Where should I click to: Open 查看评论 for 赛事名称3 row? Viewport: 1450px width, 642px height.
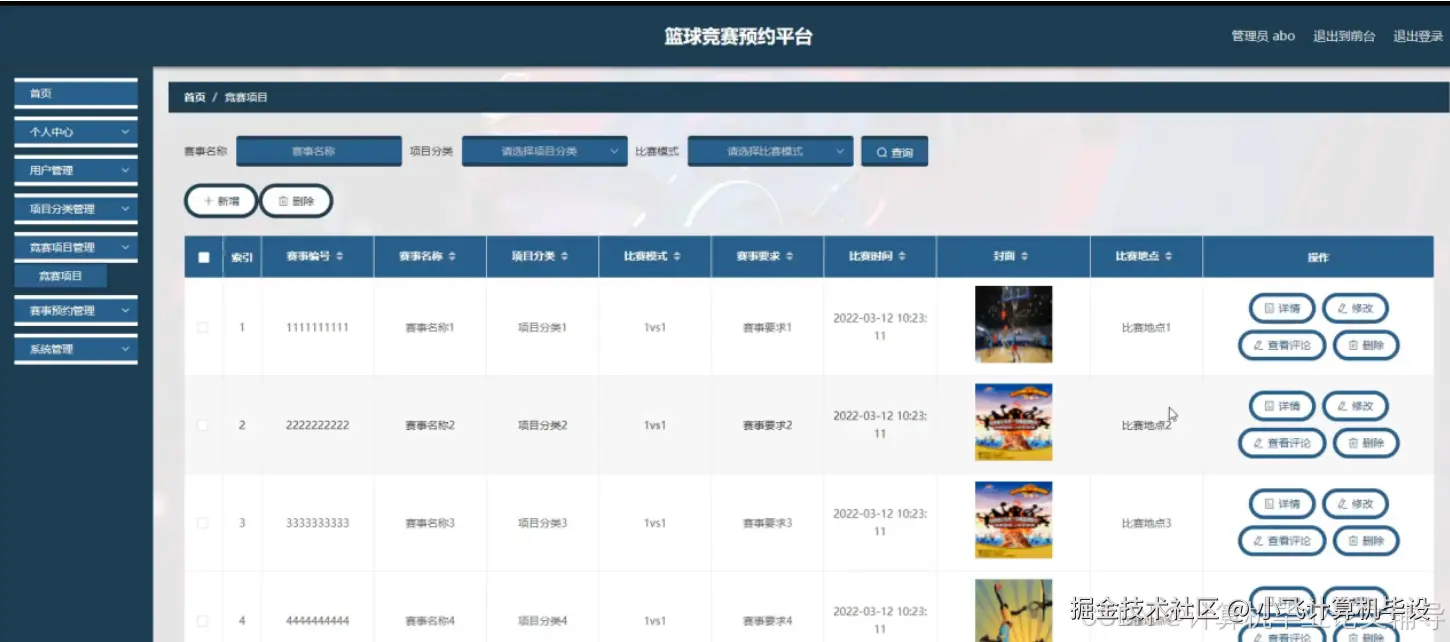click(x=1282, y=541)
